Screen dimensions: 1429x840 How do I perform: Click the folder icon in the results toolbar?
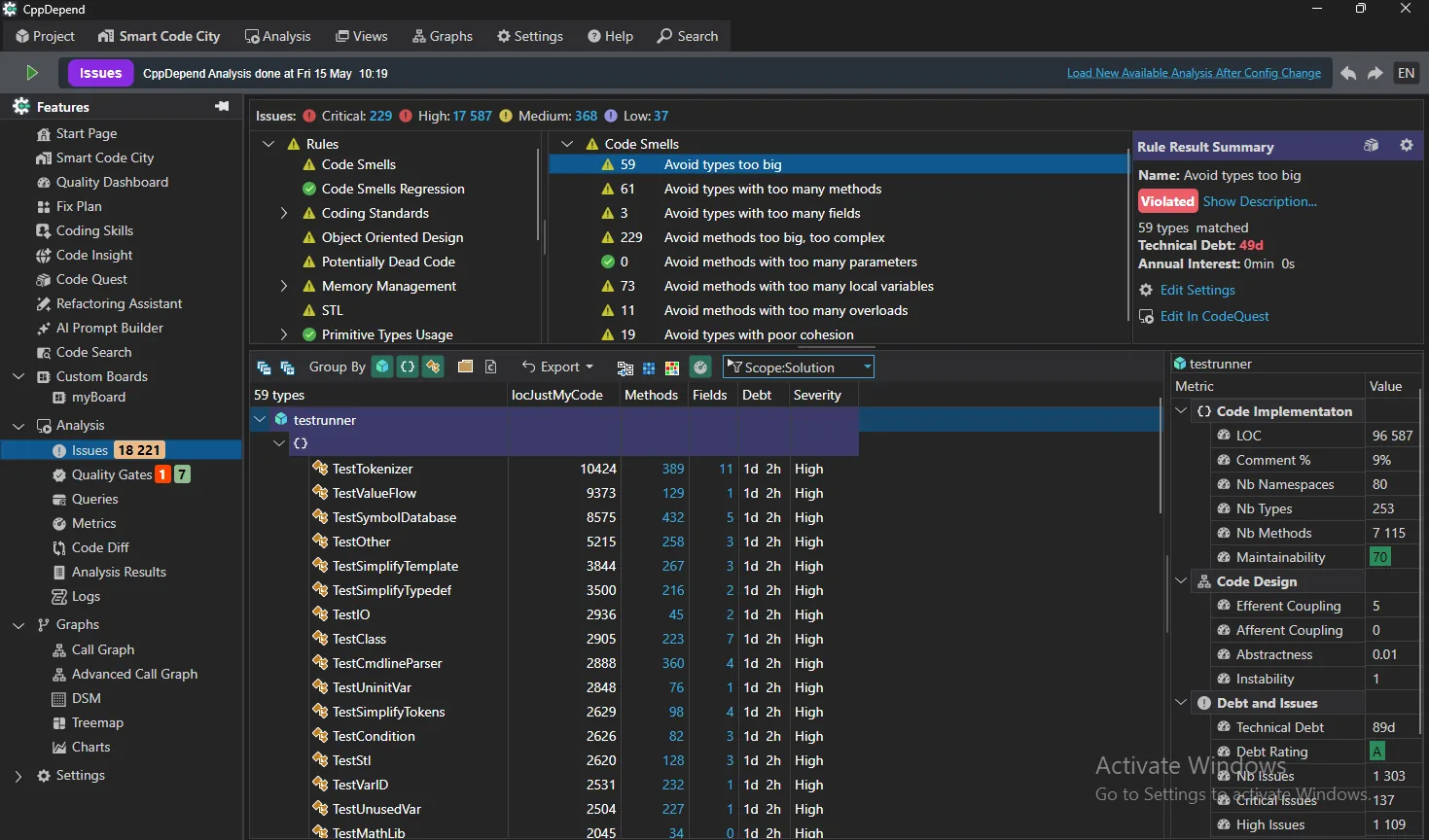(466, 367)
